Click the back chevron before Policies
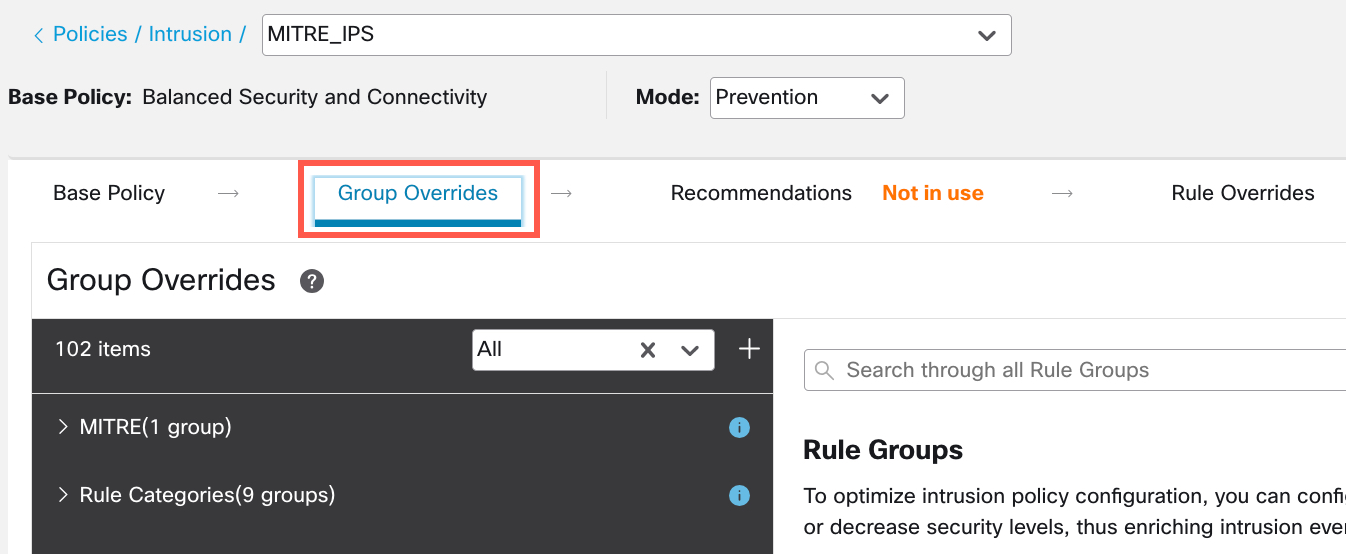 38,35
